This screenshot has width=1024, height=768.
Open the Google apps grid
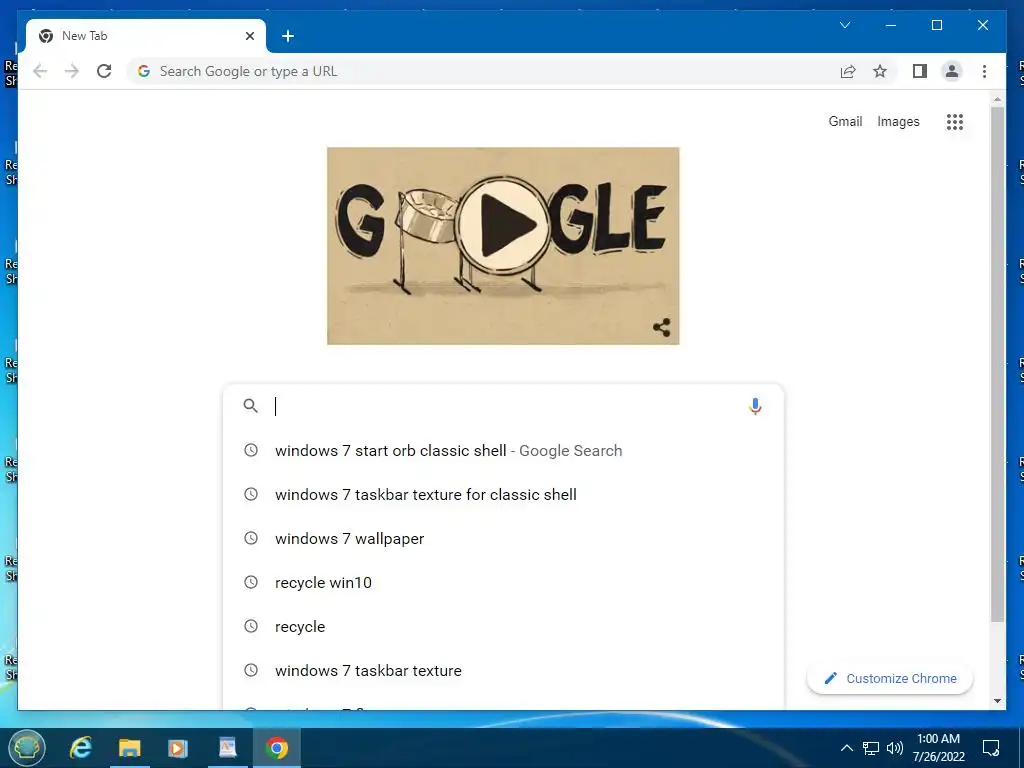pyautogui.click(x=955, y=121)
